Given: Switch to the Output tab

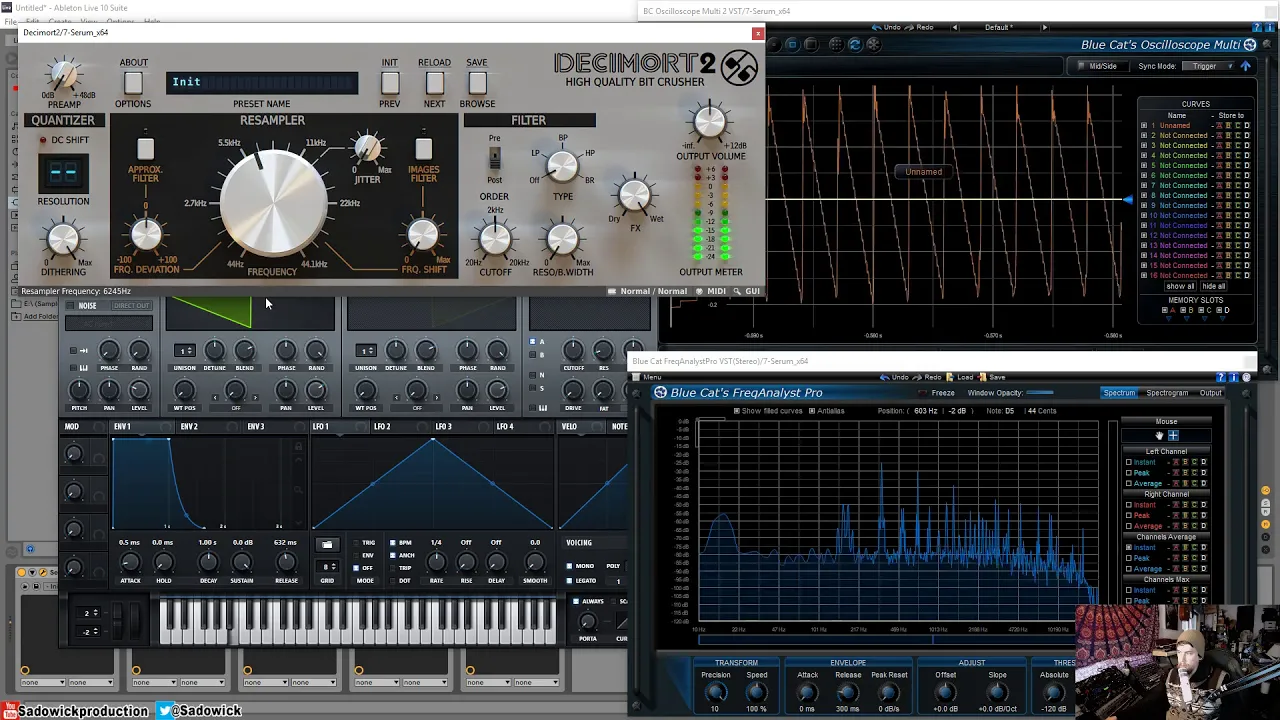Looking at the screenshot, I should (x=1211, y=393).
